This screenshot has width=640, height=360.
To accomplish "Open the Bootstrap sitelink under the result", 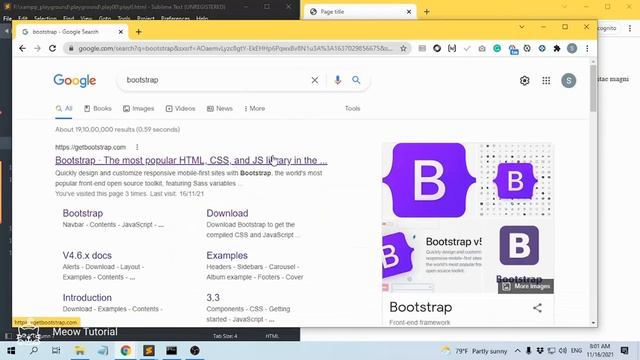I will [82, 213].
